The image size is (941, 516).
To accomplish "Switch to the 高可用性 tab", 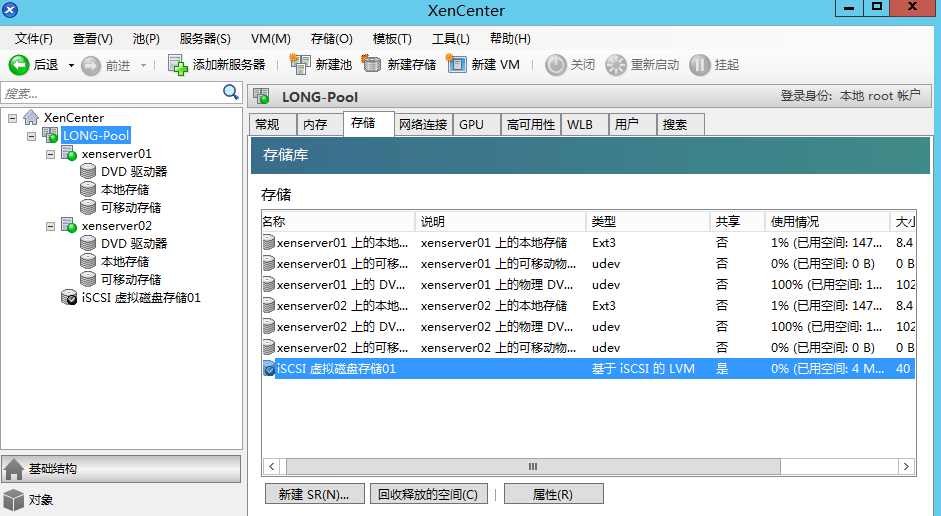I will (531, 125).
